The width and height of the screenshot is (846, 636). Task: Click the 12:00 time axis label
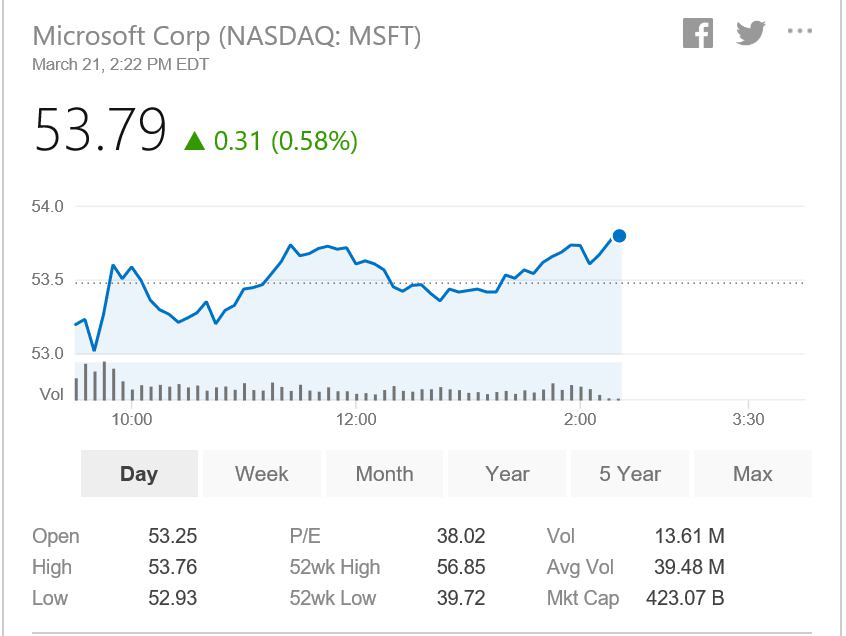(x=356, y=419)
